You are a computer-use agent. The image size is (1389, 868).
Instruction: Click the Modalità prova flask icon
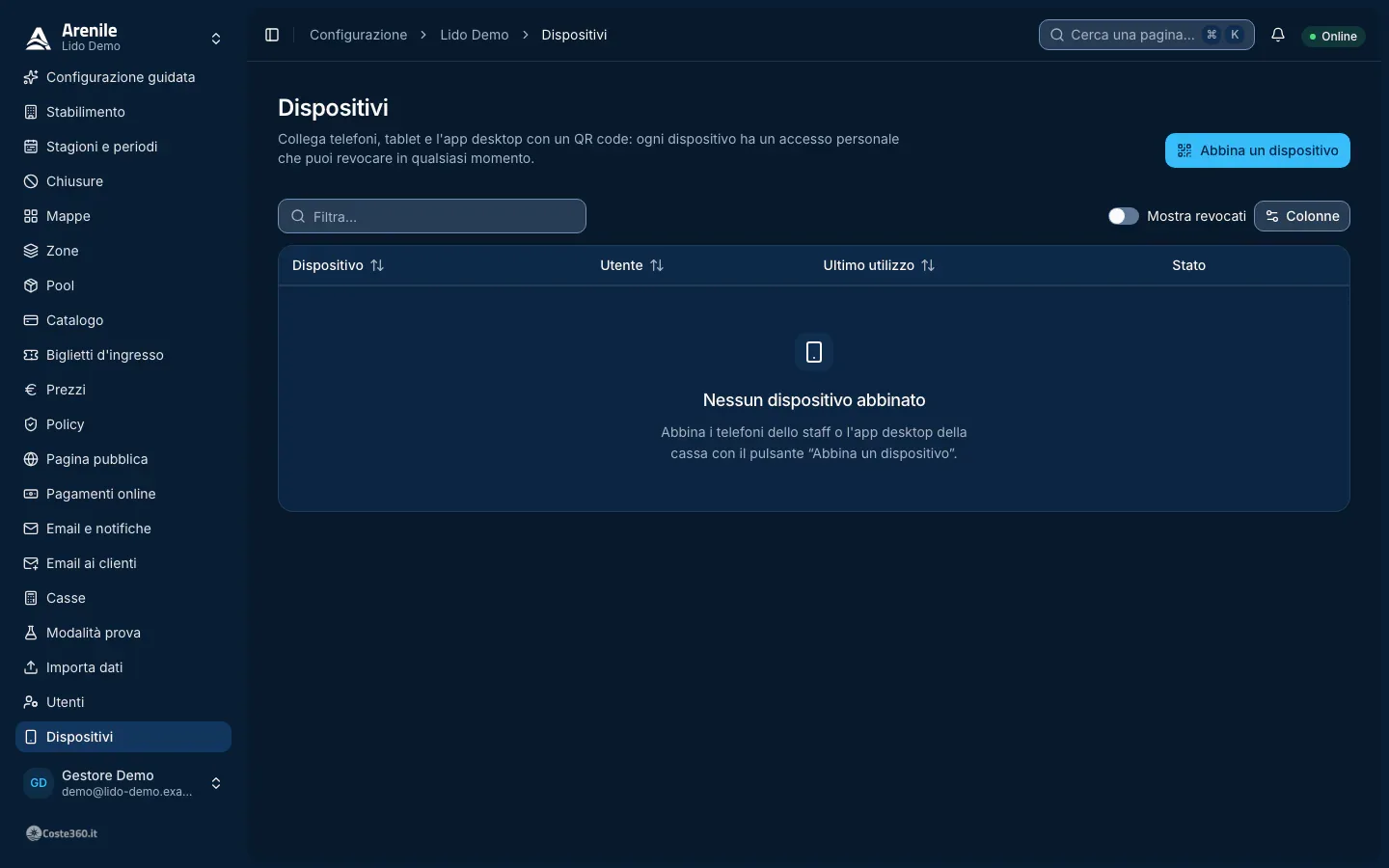(31, 633)
